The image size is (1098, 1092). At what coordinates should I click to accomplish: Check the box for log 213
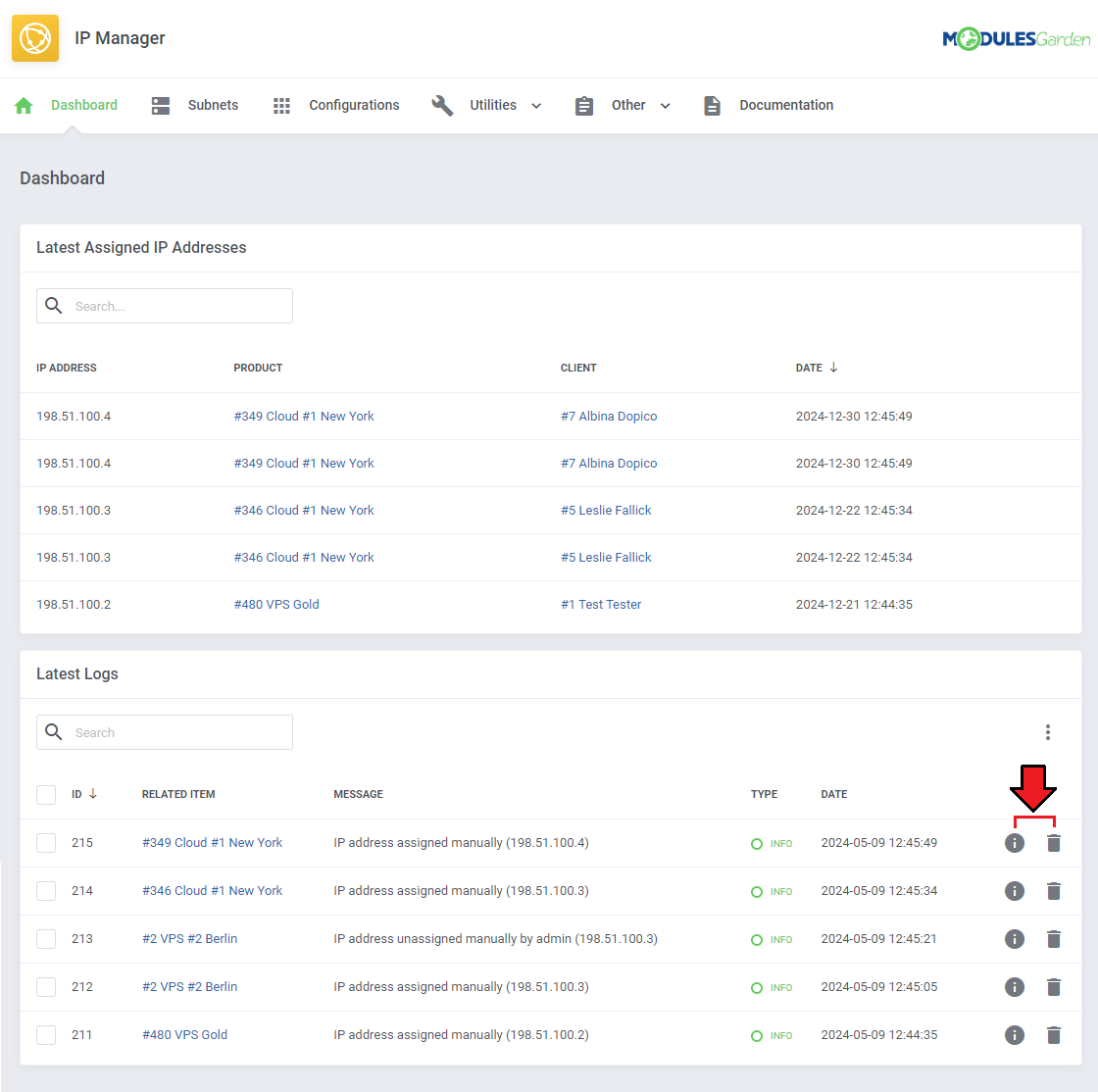[x=46, y=939]
